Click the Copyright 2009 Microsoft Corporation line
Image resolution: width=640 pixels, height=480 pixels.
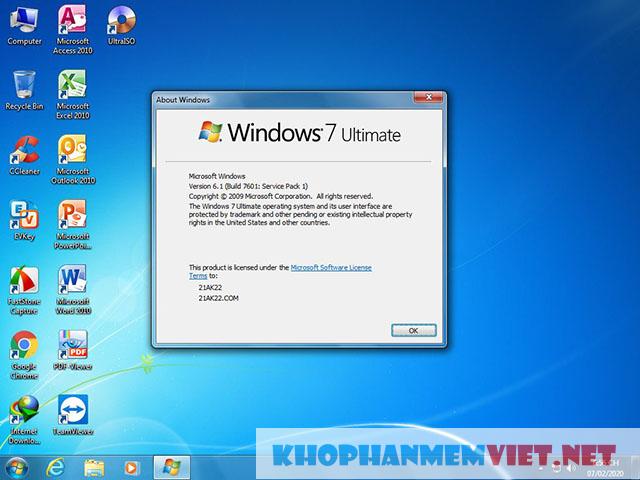(x=280, y=196)
